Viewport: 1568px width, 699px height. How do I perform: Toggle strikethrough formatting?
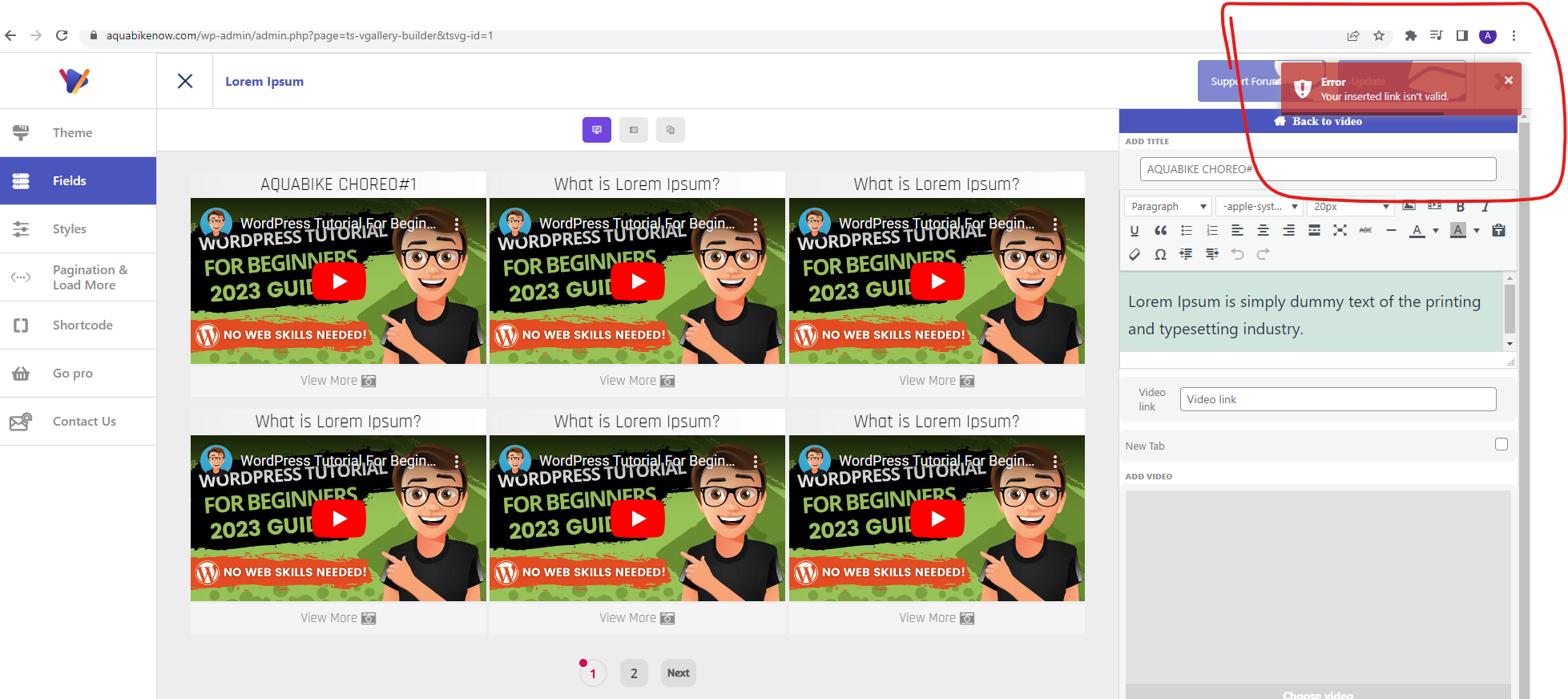click(x=1365, y=230)
